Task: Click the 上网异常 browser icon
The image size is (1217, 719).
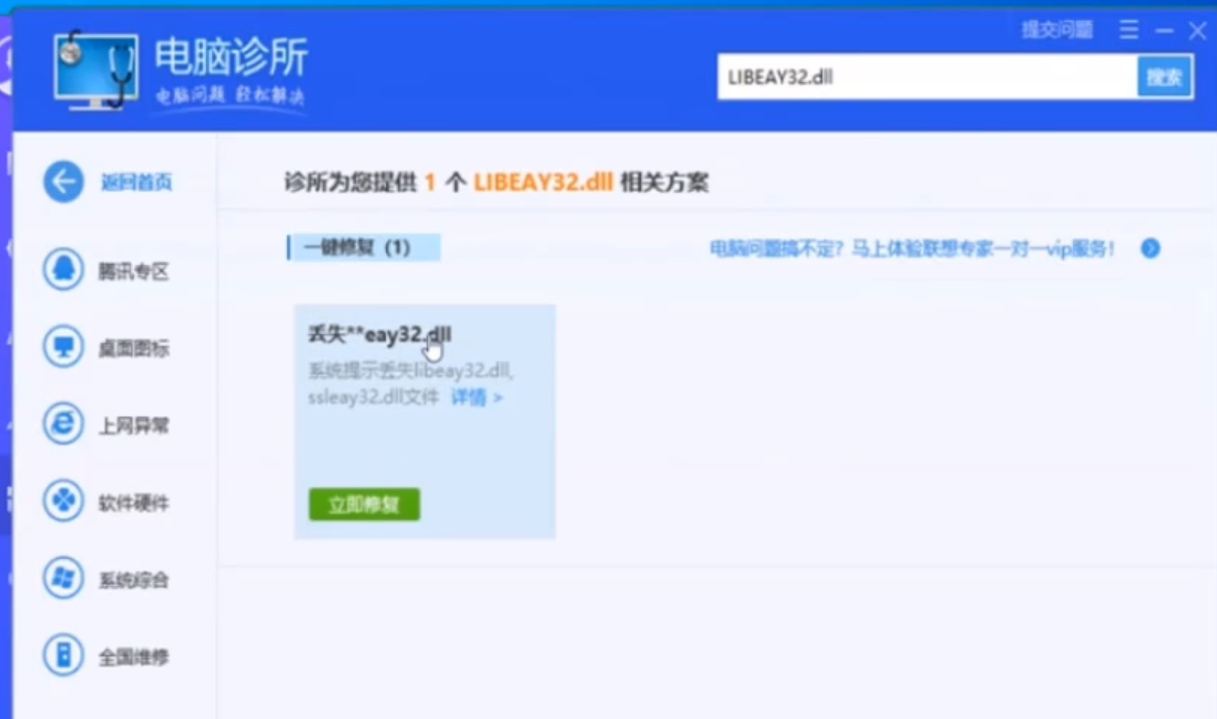Action: [x=62, y=425]
